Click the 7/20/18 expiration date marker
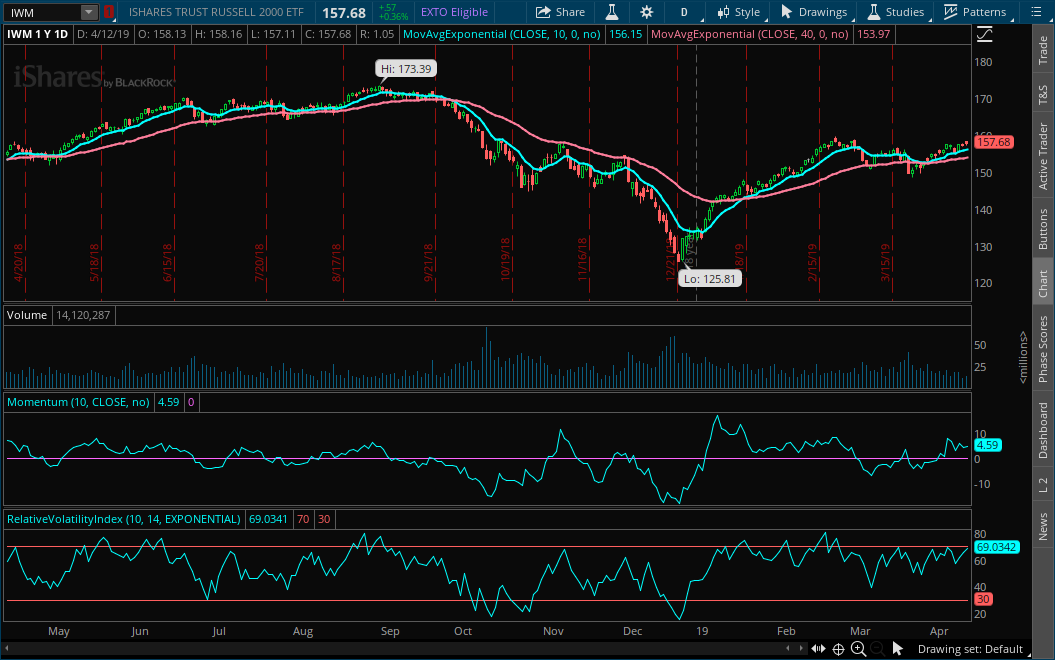 pyautogui.click(x=259, y=262)
